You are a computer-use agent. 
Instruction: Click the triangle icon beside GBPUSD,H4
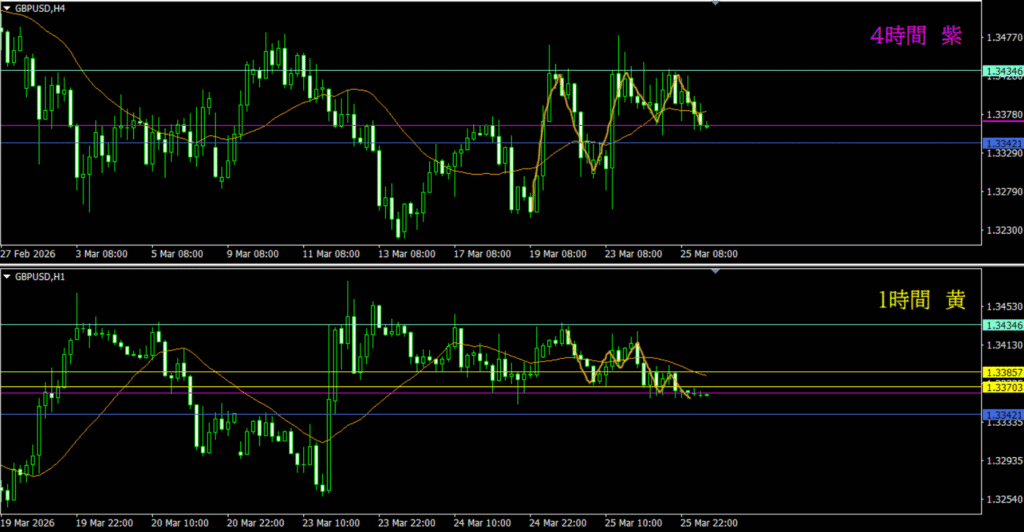point(8,7)
